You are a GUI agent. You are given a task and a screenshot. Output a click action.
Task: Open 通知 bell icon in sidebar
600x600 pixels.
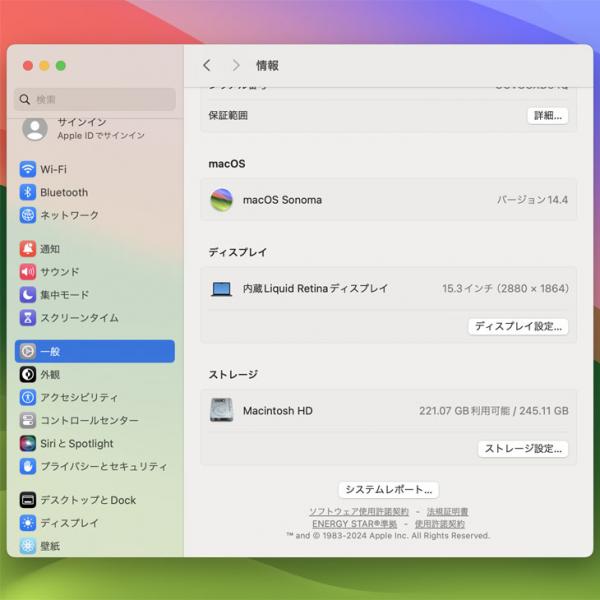(28, 249)
